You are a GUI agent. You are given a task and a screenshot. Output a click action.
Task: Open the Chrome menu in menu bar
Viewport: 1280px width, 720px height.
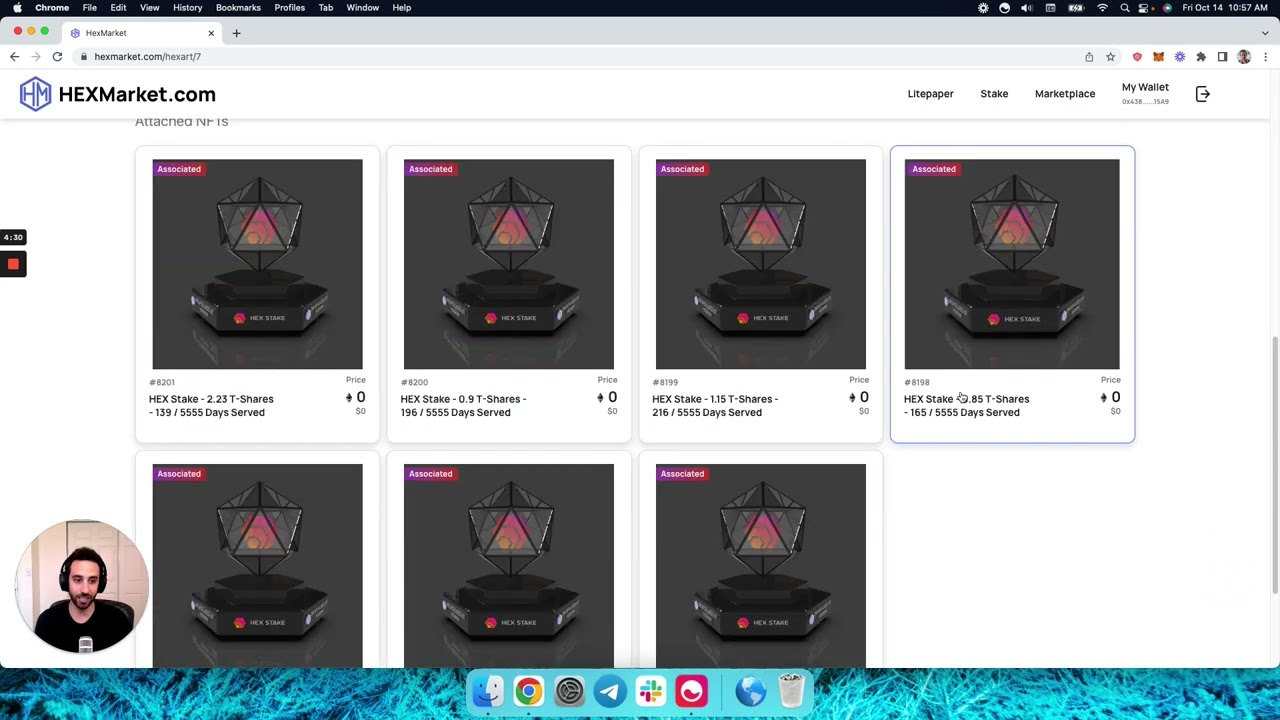point(52,8)
